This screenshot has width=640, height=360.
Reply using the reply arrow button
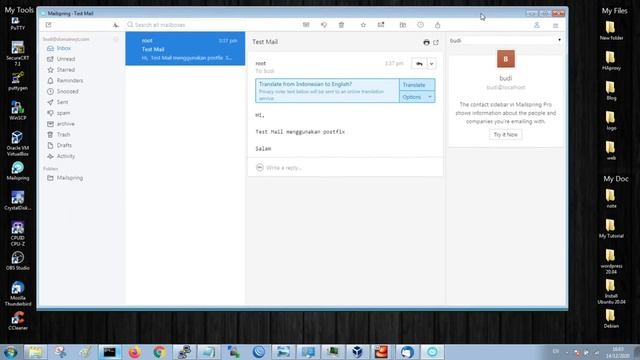(419, 64)
